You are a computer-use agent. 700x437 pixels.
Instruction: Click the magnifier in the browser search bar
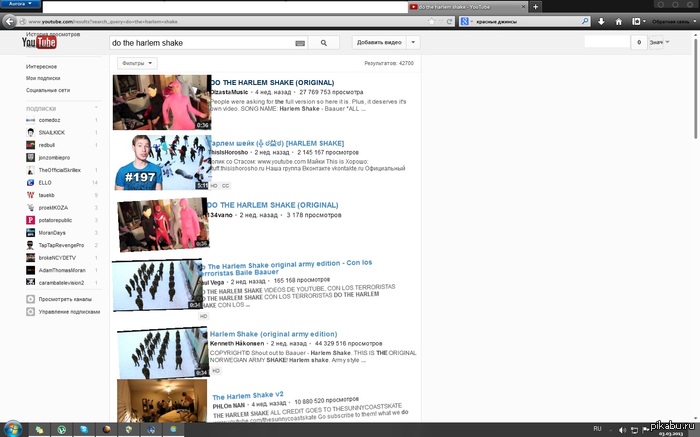[585, 21]
